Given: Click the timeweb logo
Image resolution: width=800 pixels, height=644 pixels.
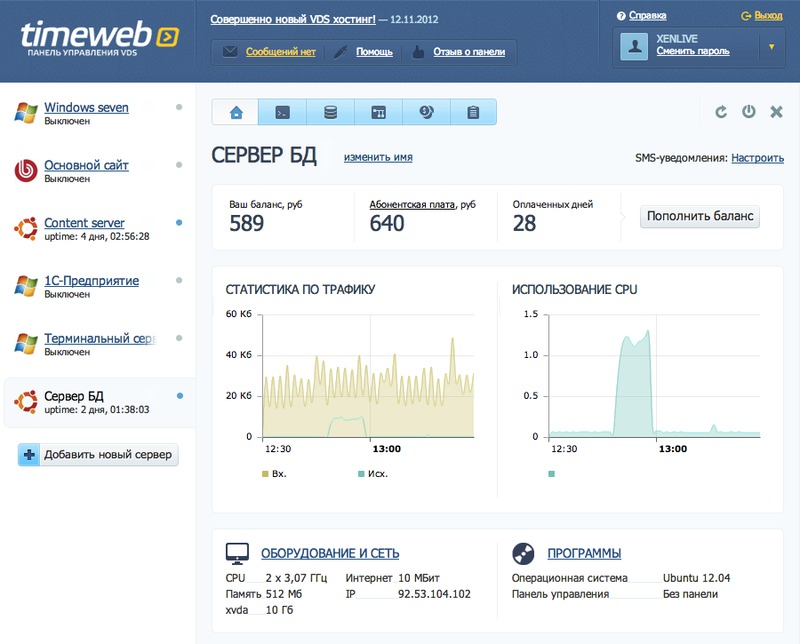Looking at the screenshot, I should tap(99, 38).
